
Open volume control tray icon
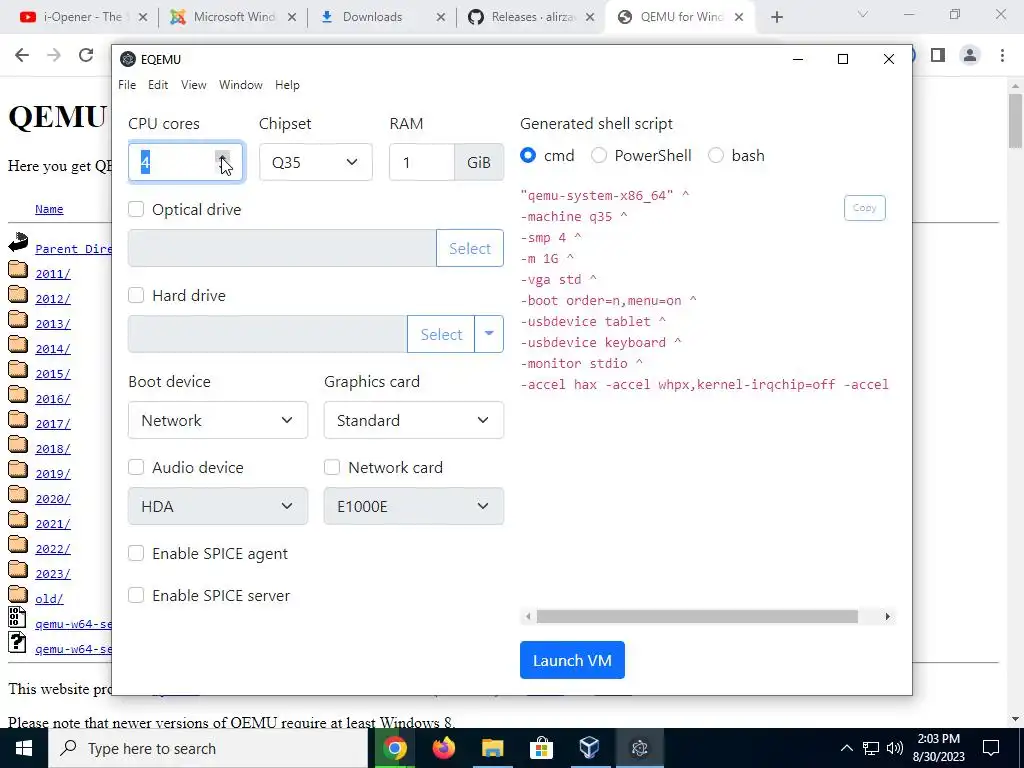click(895, 748)
